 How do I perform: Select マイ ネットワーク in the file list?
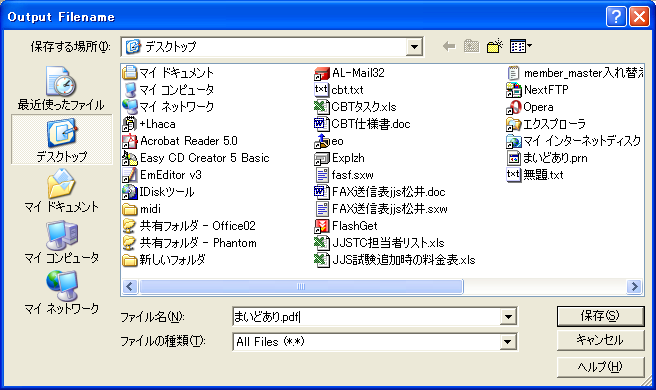[168, 107]
